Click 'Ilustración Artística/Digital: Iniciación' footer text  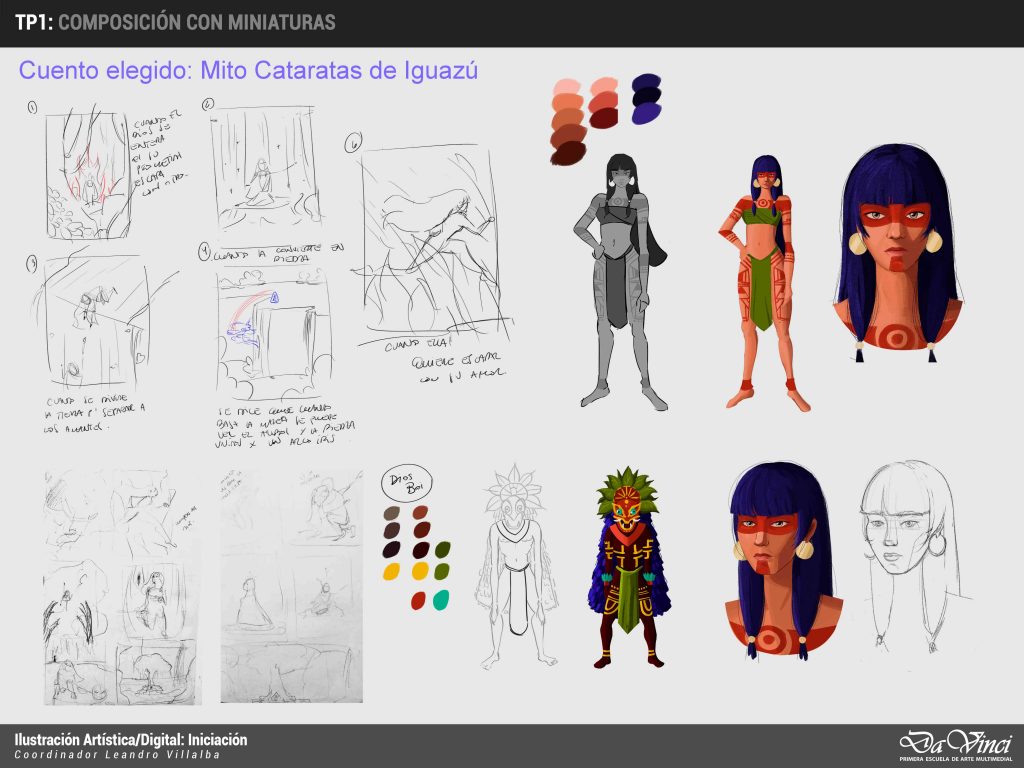pos(131,739)
